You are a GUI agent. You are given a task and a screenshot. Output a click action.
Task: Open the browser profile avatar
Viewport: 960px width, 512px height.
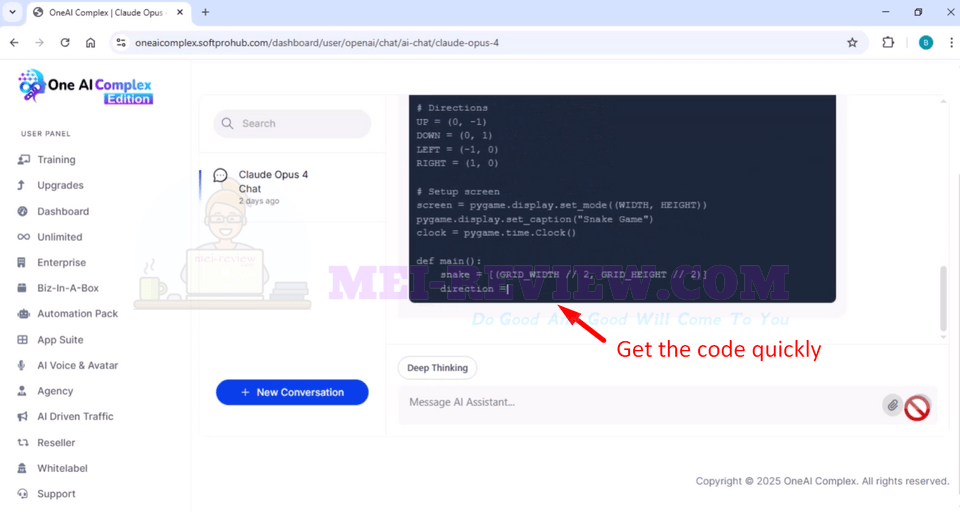click(925, 43)
